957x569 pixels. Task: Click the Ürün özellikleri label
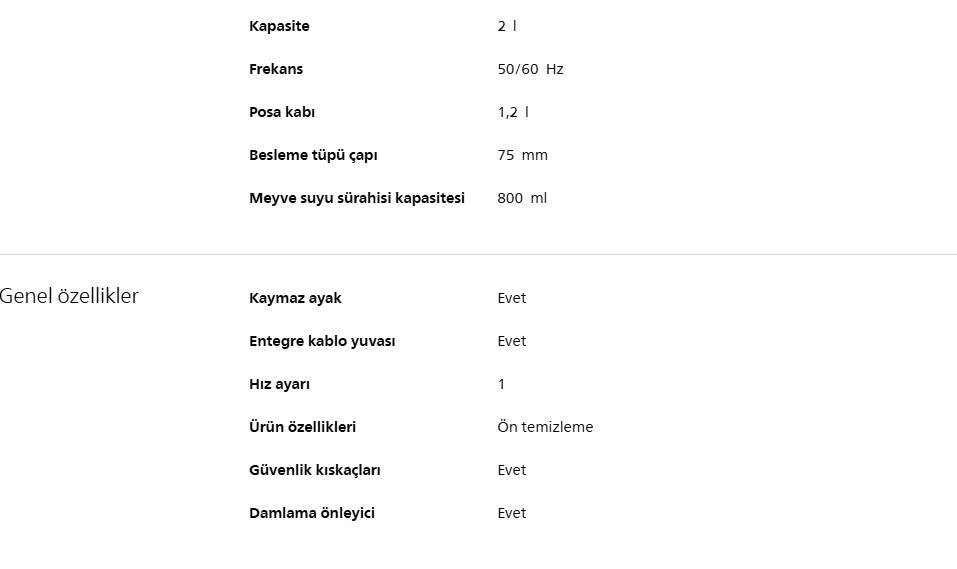tap(302, 427)
